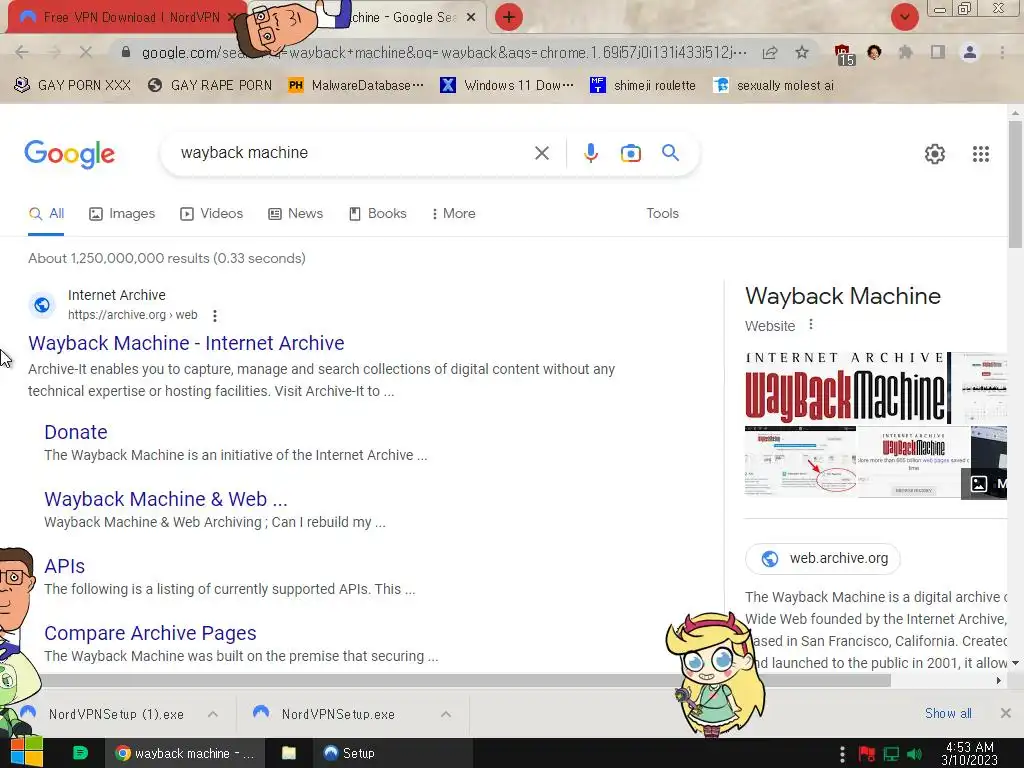
Task: Open Wayback Machine - Internet Archive result
Action: tap(186, 344)
